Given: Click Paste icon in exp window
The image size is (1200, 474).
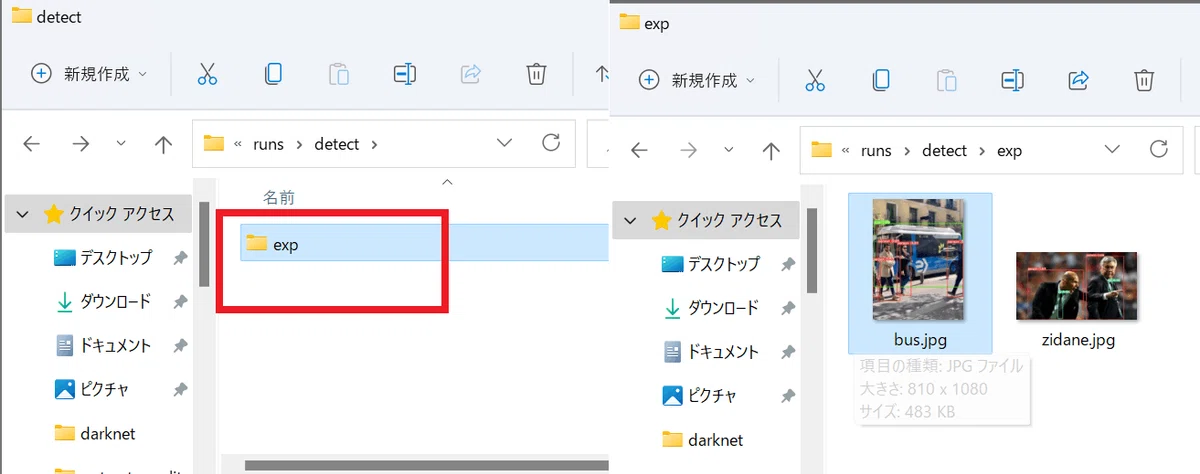Looking at the screenshot, I should pos(946,80).
